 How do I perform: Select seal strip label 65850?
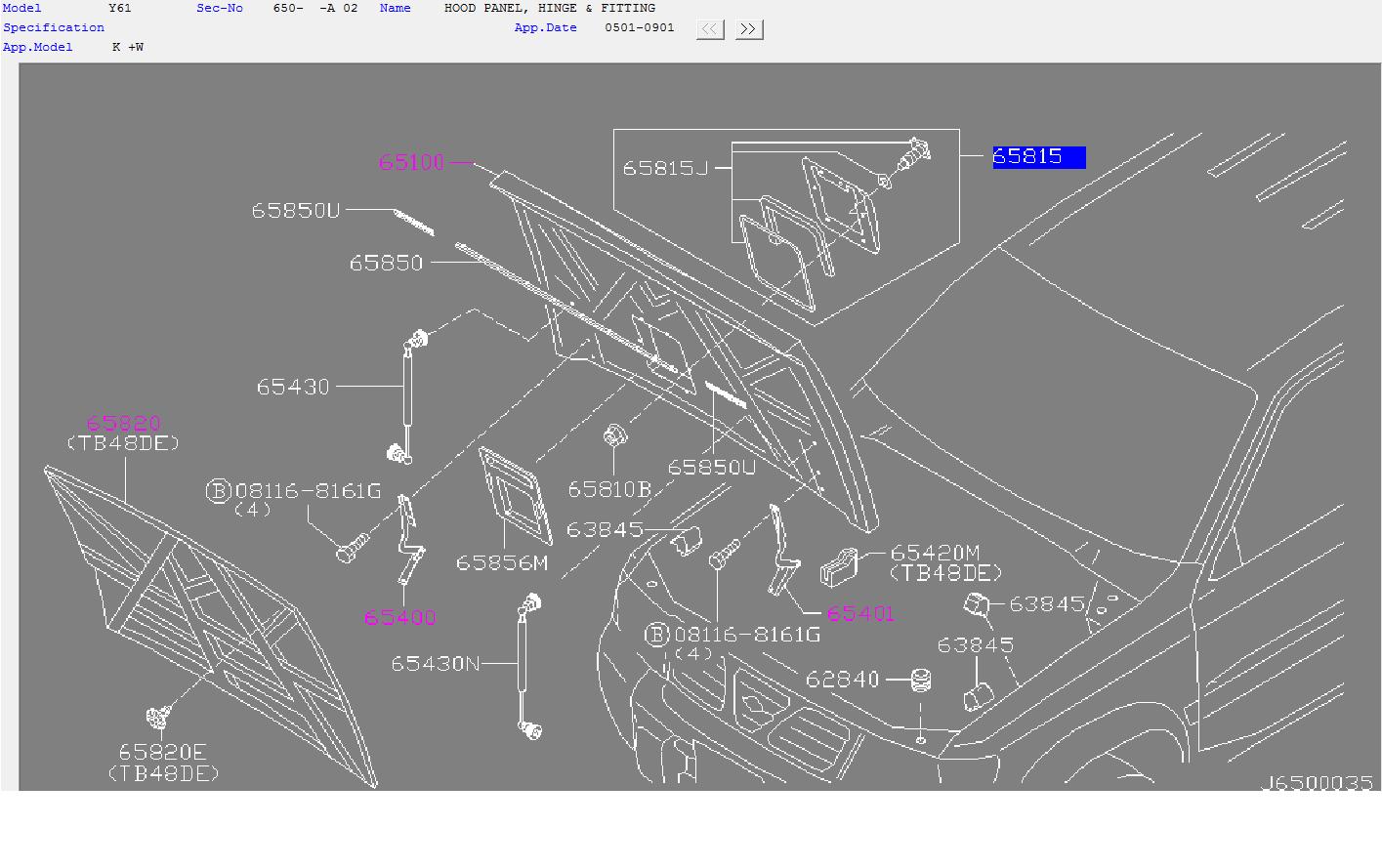387,263
